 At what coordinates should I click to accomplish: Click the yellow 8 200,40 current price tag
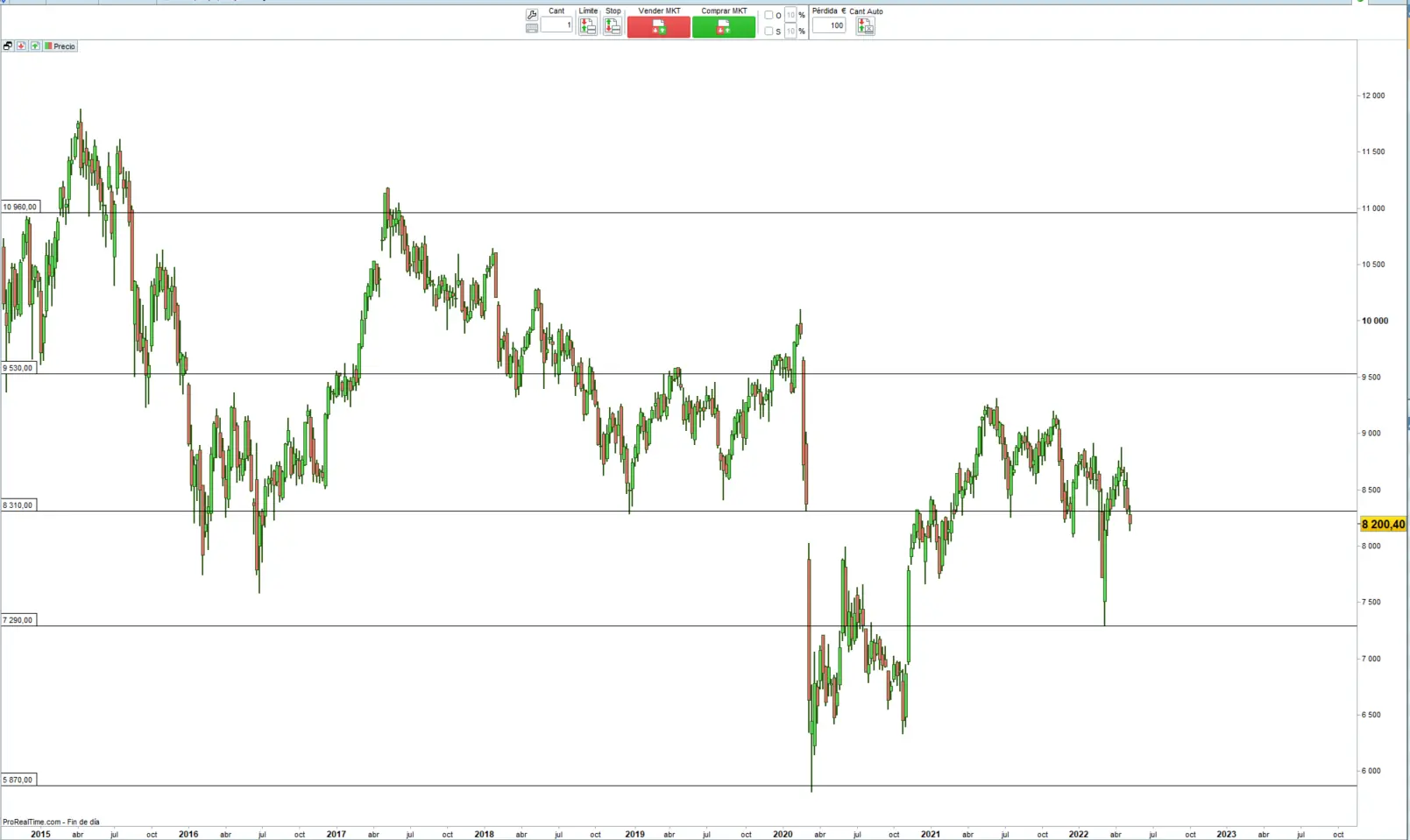point(1382,525)
